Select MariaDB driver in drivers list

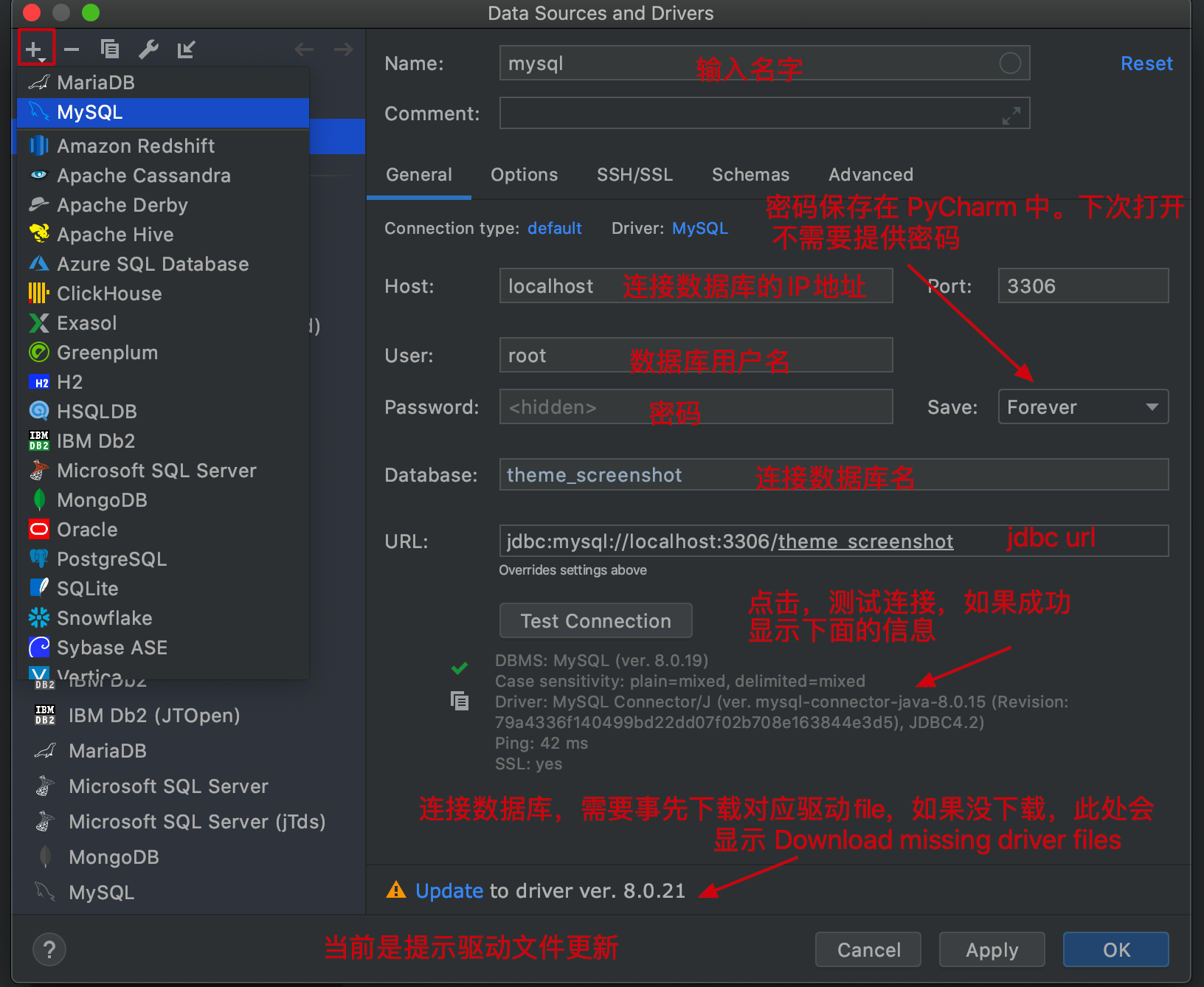(x=189, y=751)
